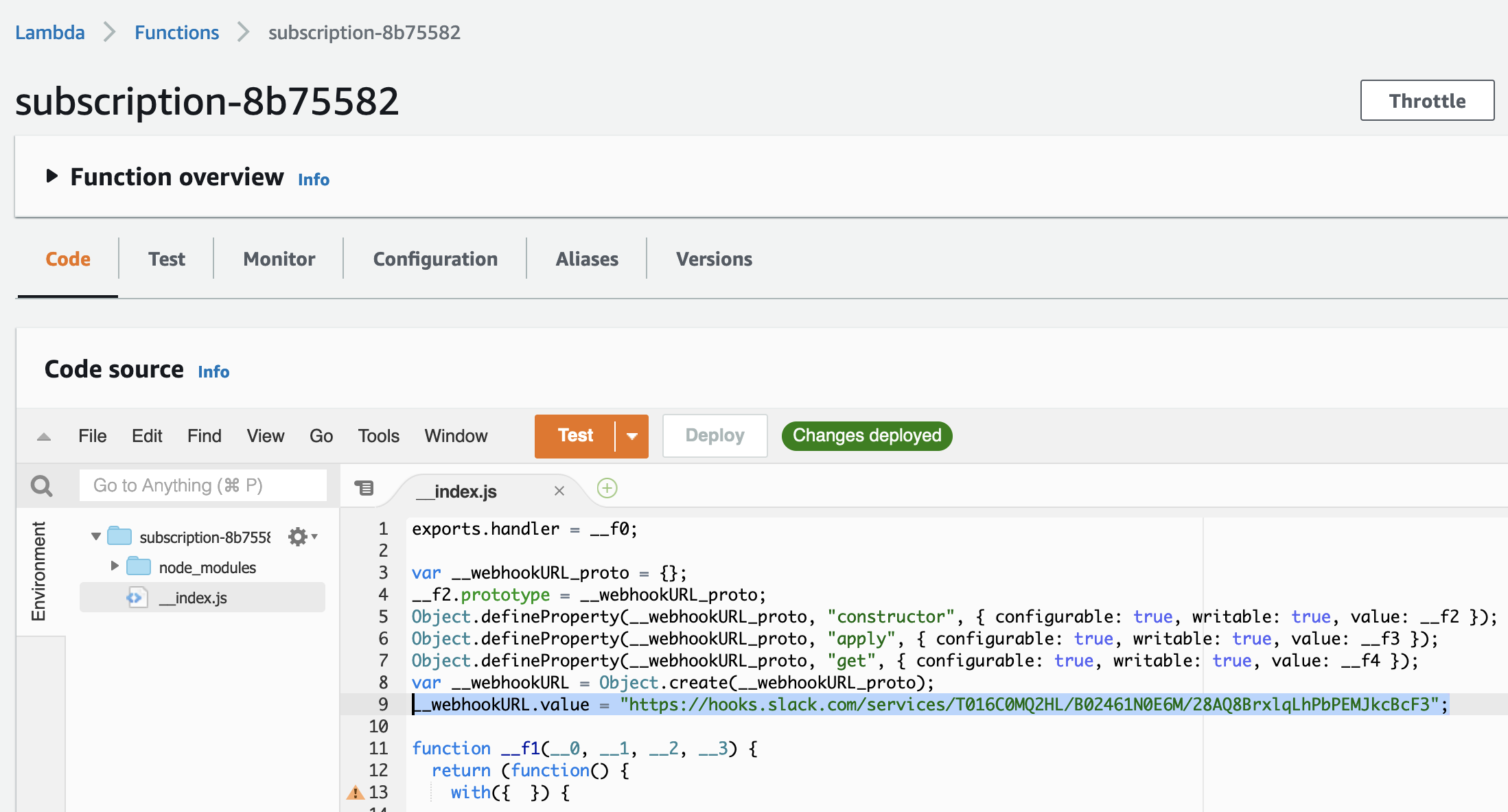Collapse the editor menu bar with up arrow
The width and height of the screenshot is (1508, 812).
(x=44, y=437)
